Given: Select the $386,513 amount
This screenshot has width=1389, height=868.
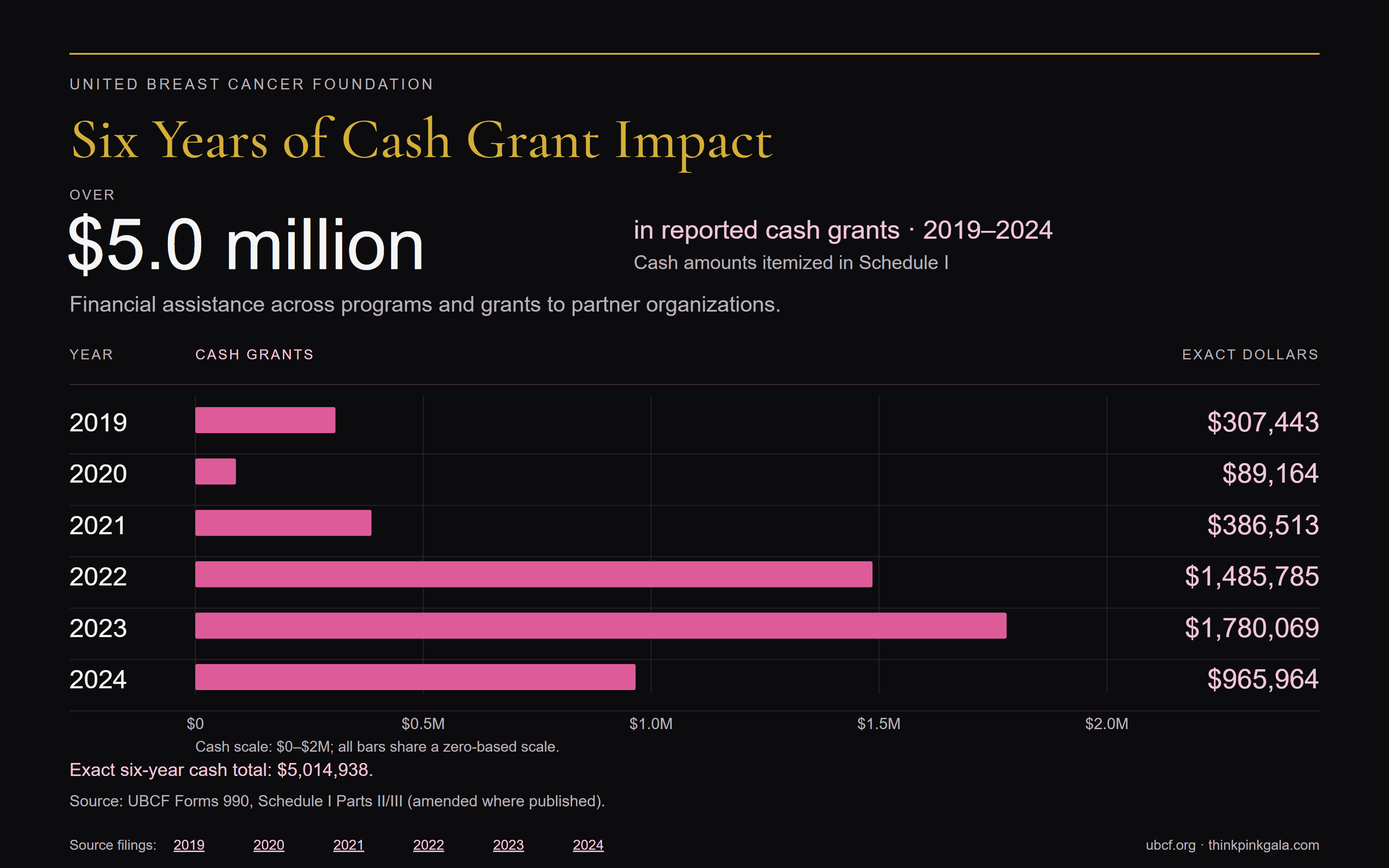Looking at the screenshot, I should pos(1263,525).
